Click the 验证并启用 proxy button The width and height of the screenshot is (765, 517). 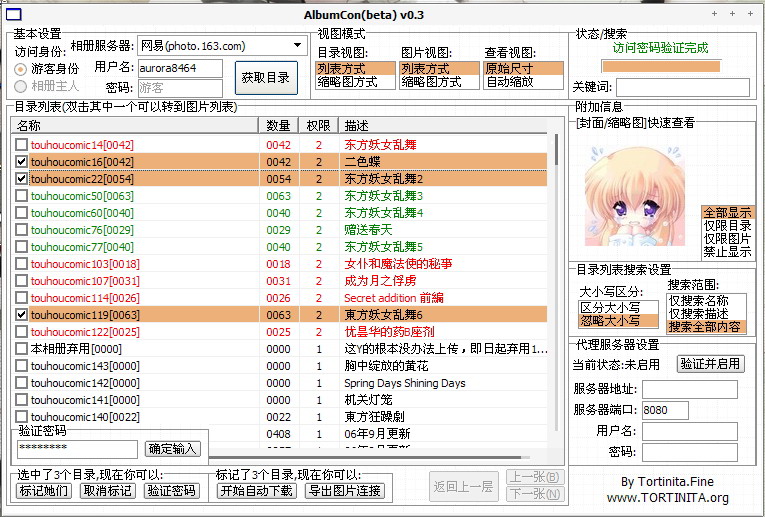(710, 364)
